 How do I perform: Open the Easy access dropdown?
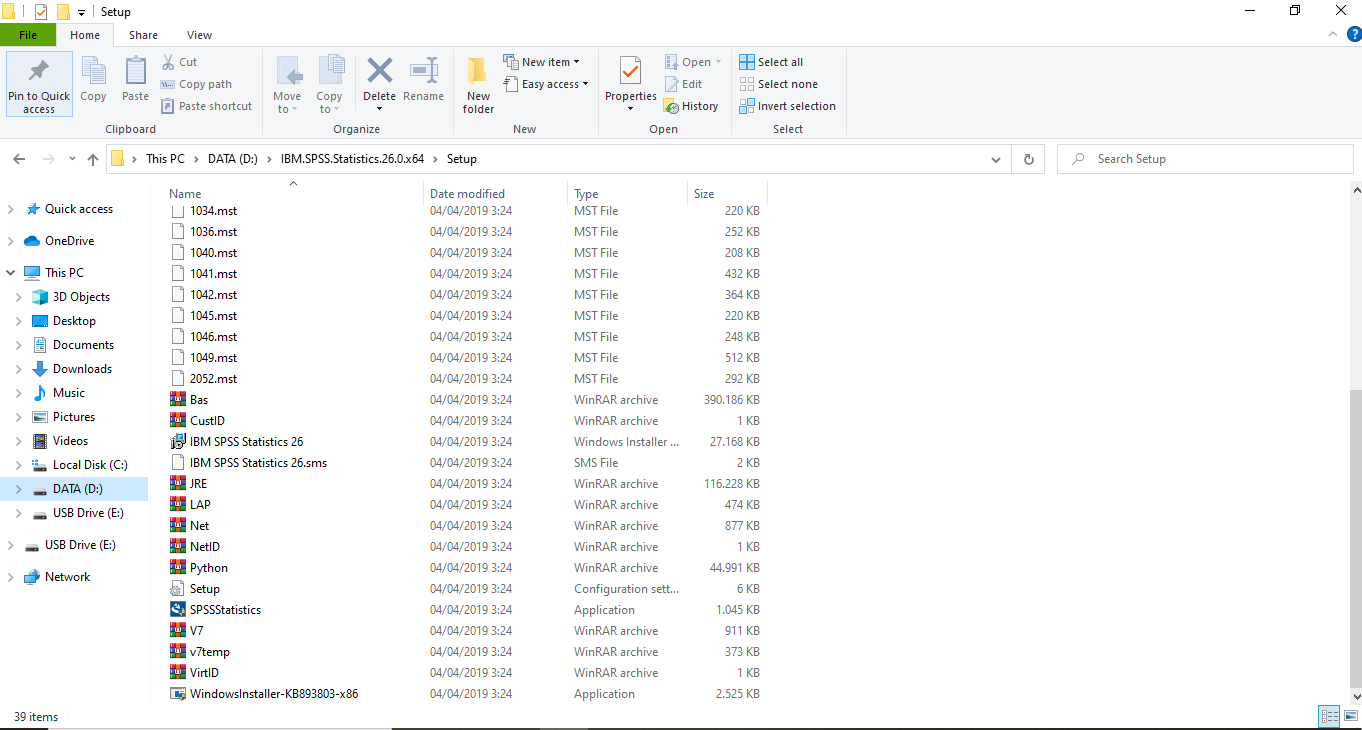(x=545, y=84)
